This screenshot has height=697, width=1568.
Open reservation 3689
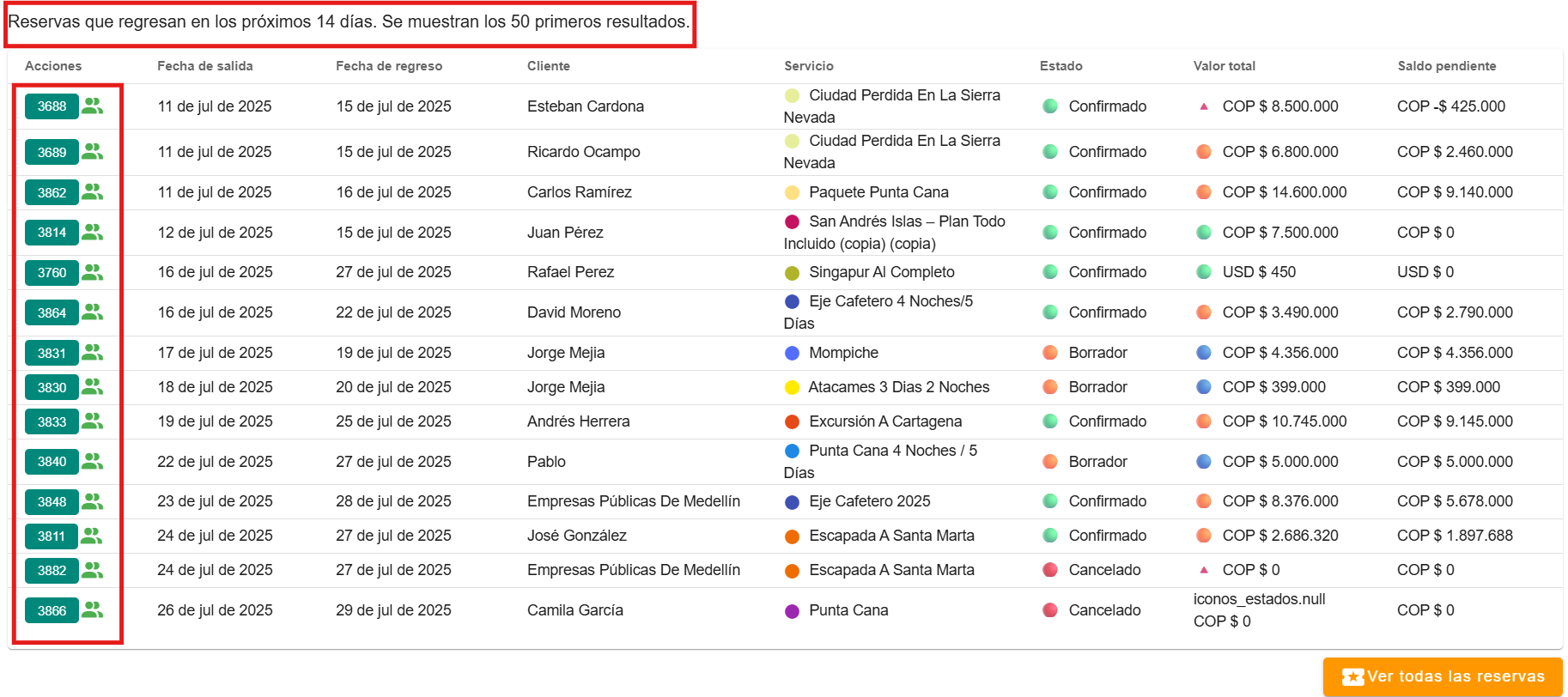[52, 152]
